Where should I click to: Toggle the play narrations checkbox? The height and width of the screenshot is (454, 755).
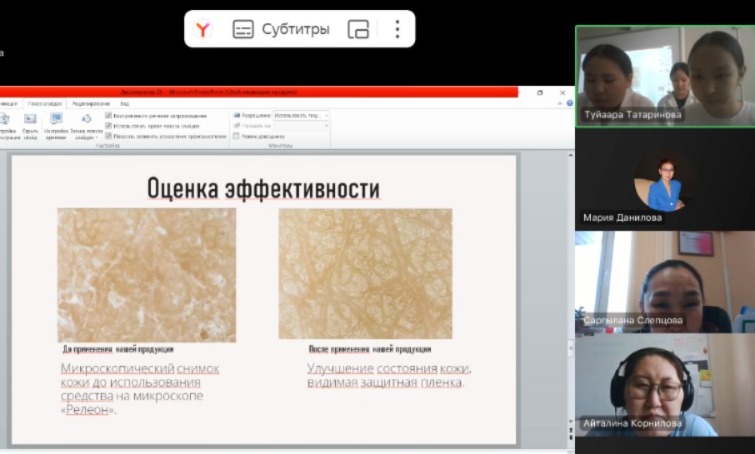coord(109,115)
